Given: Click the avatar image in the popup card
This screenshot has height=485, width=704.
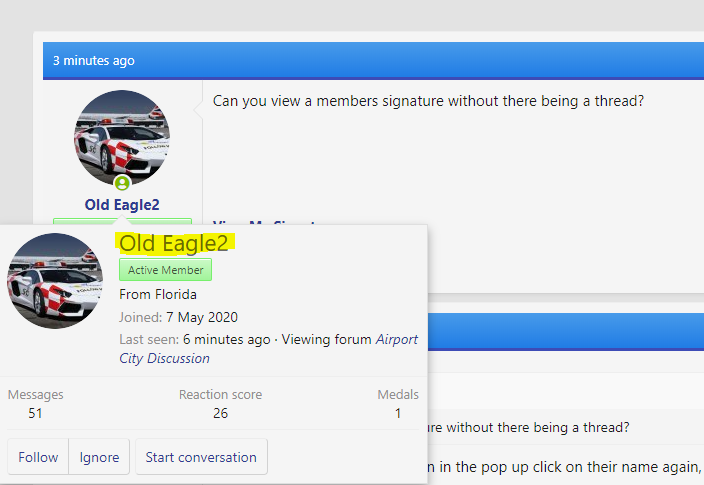Looking at the screenshot, I should (x=55, y=281).
